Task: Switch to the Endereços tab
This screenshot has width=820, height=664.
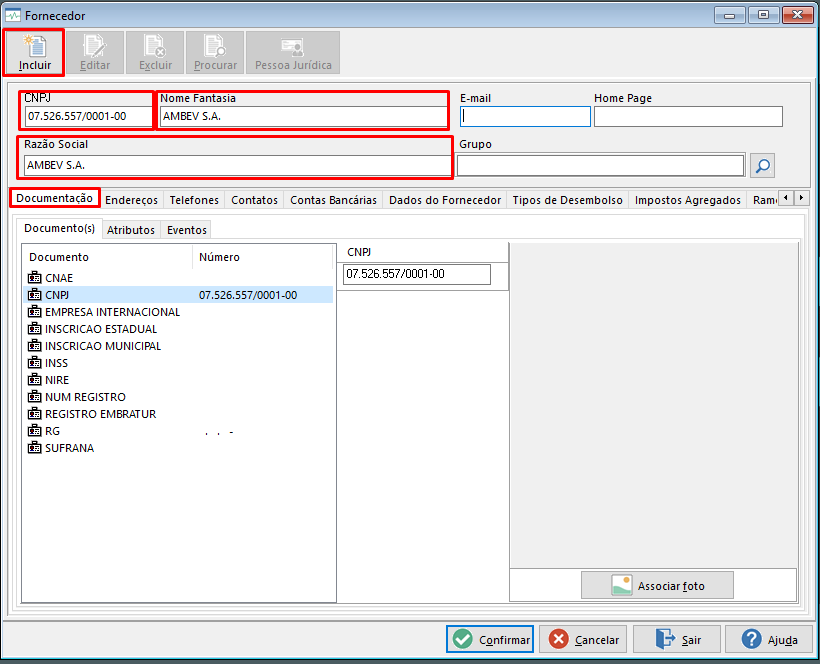Action: tap(131, 200)
